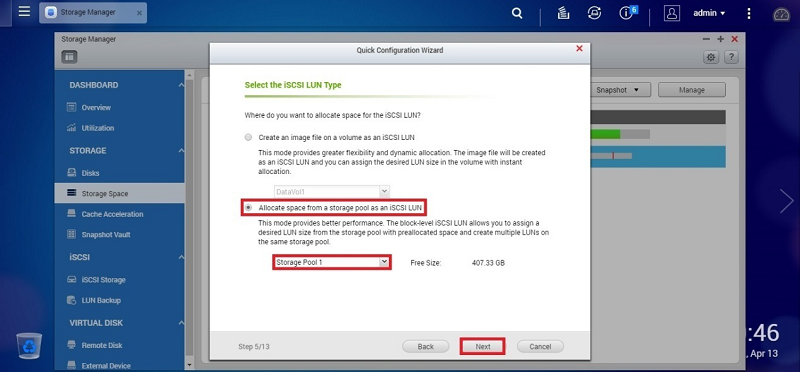800x372 pixels.
Task: Collapse the STORAGE section
Action: coord(181,151)
